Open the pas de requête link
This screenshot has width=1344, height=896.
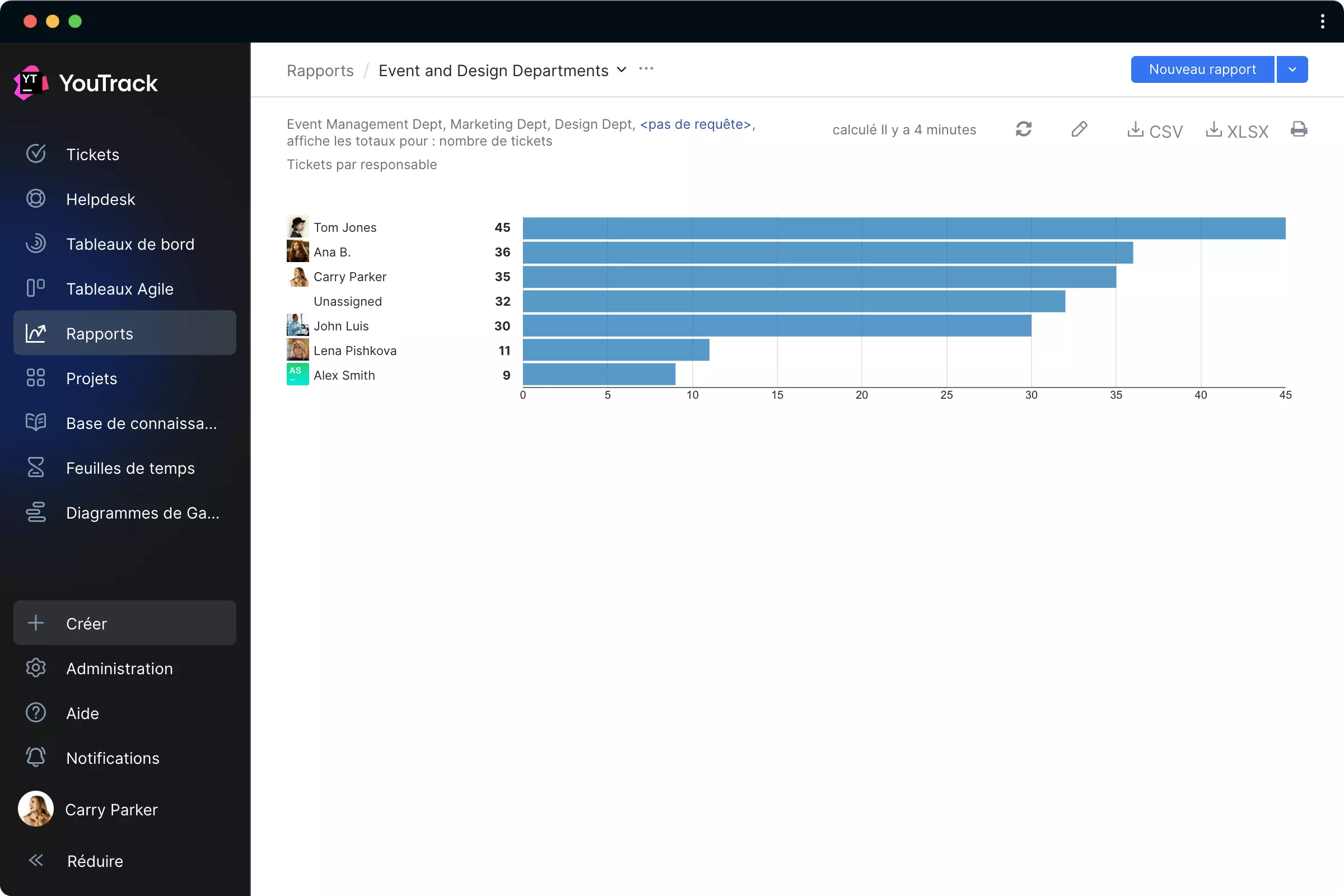pyautogui.click(x=696, y=124)
